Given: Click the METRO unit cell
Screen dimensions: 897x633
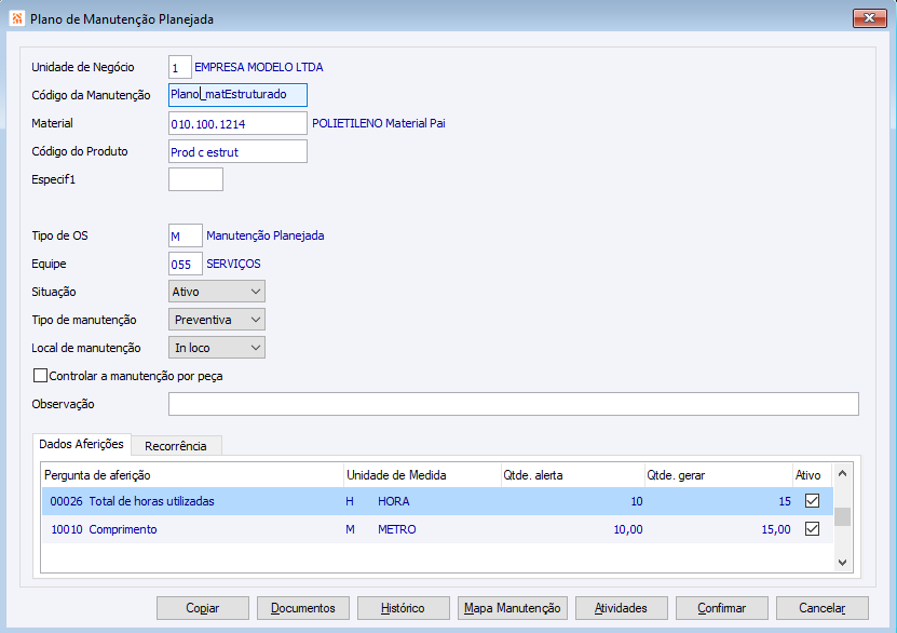Looking at the screenshot, I should (397, 530).
